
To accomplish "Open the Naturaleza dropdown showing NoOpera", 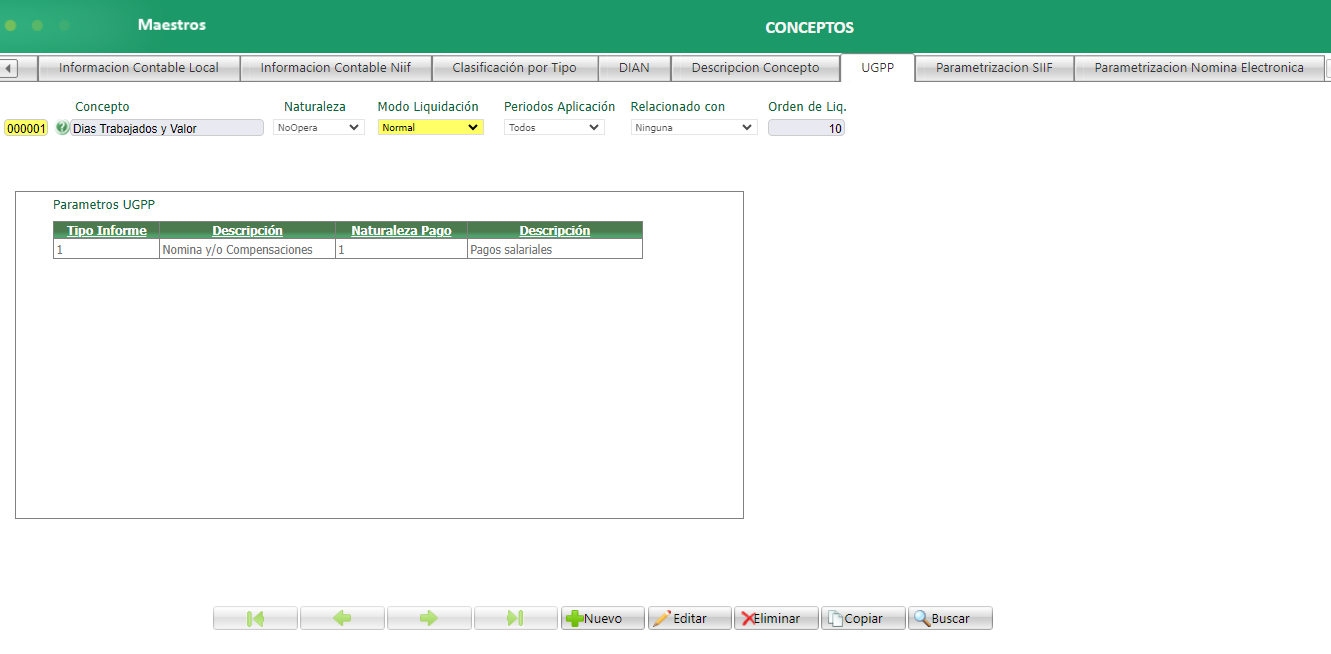I will 319,127.
